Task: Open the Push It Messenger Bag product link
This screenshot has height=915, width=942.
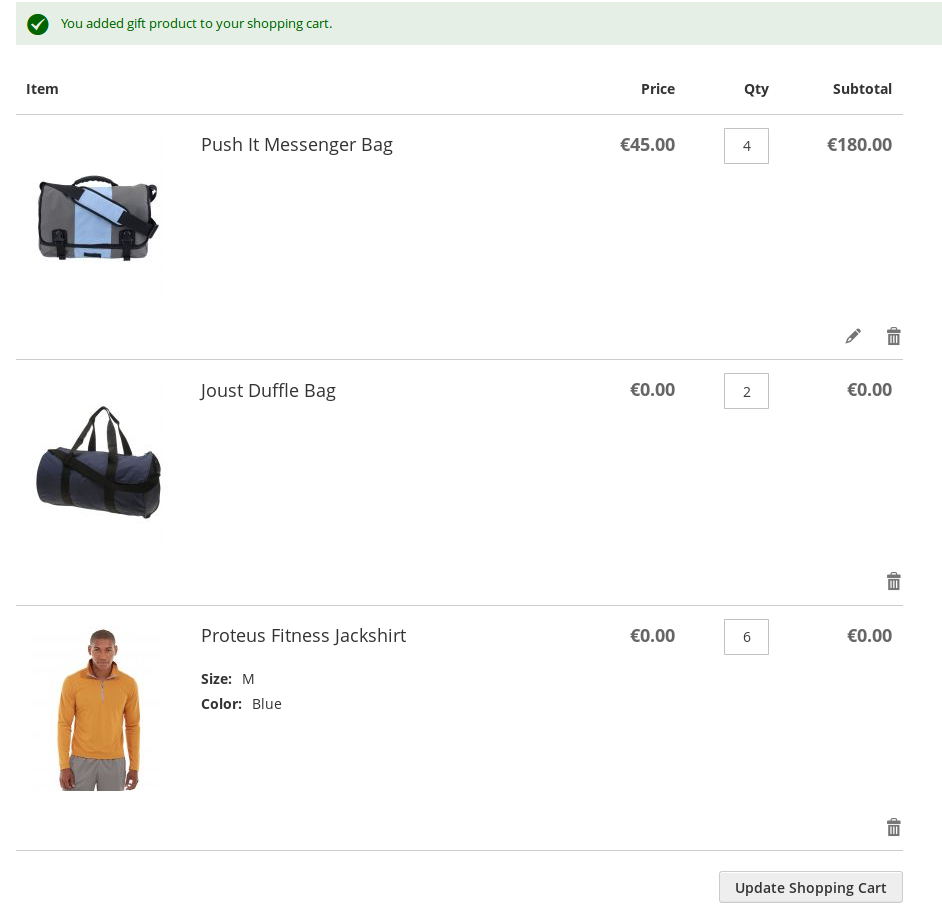Action: pos(296,145)
